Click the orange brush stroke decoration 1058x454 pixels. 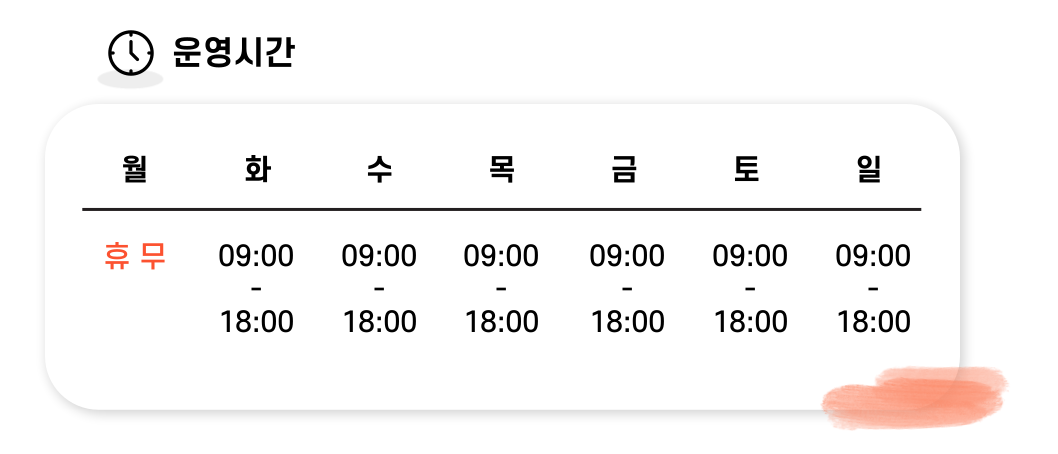915,398
